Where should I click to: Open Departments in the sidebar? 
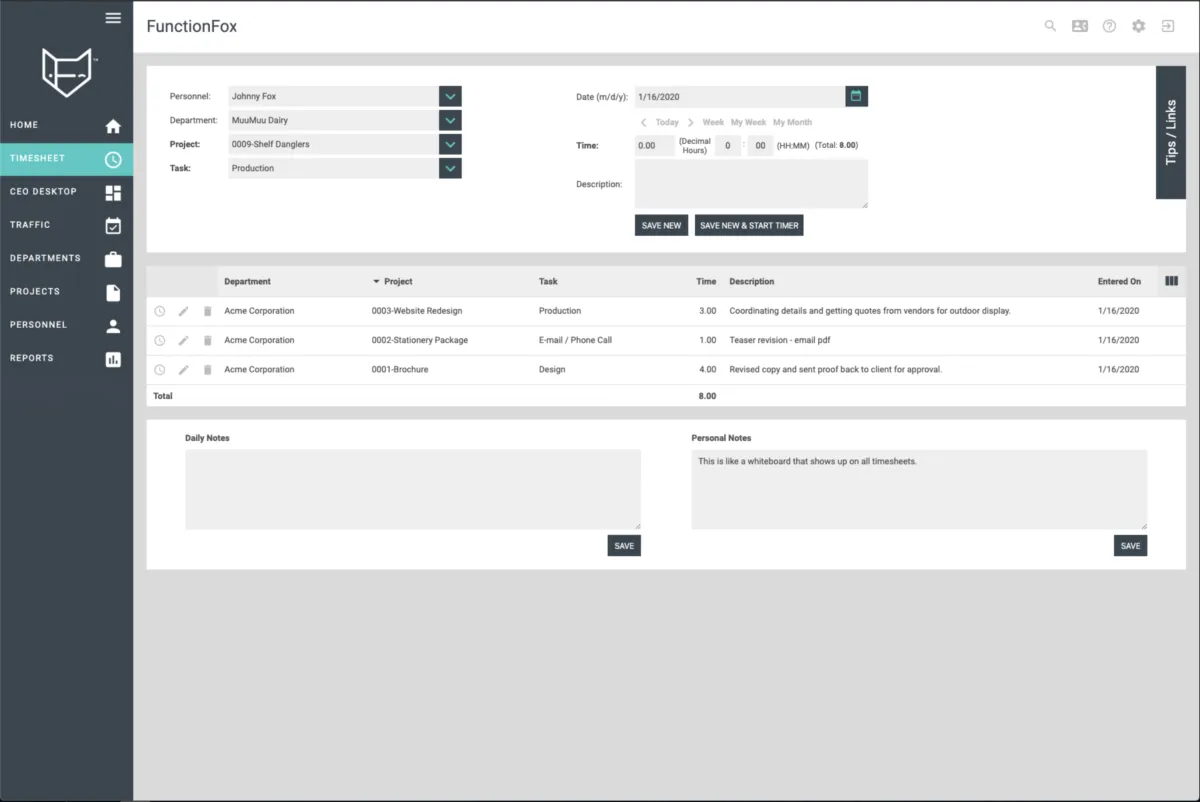point(66,258)
